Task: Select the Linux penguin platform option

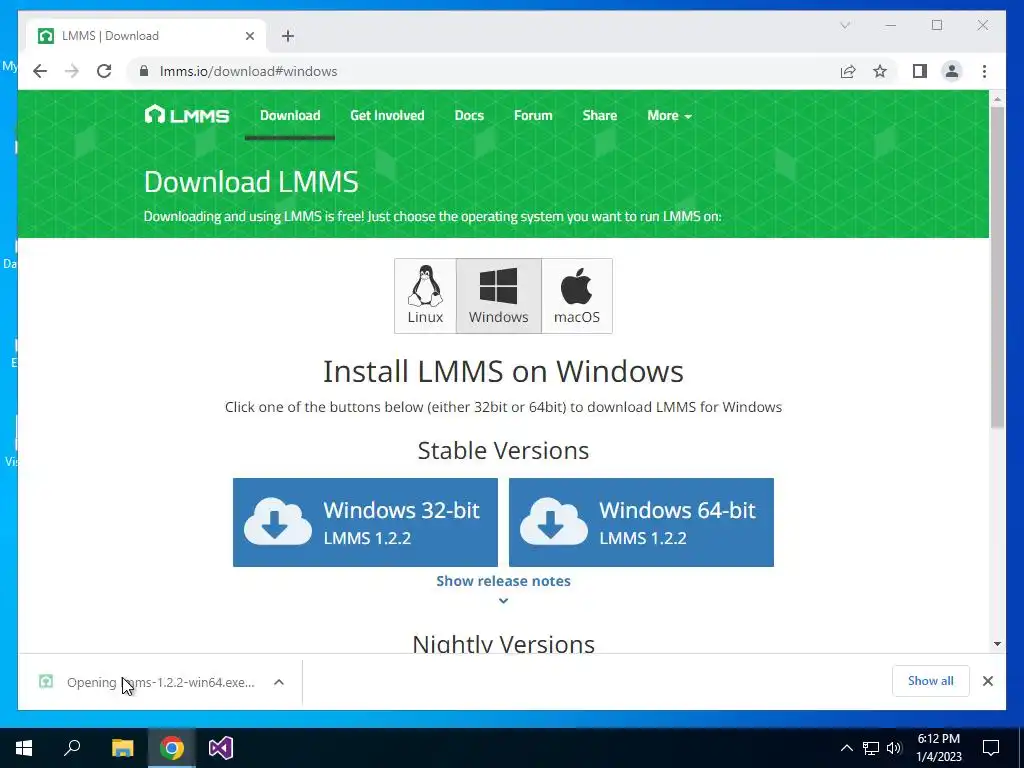Action: tap(425, 296)
